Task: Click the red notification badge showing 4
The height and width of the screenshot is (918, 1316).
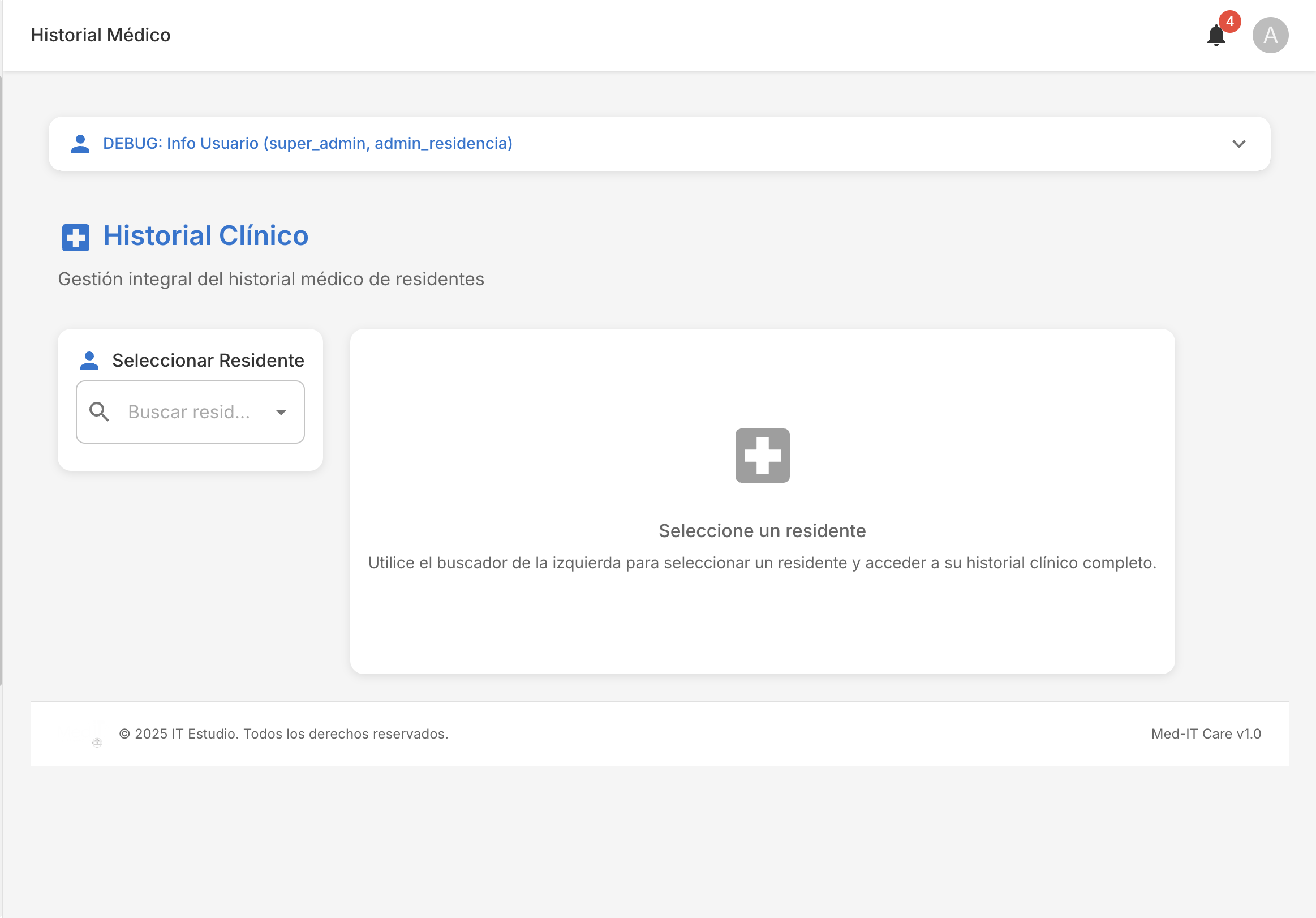Action: click(1229, 21)
